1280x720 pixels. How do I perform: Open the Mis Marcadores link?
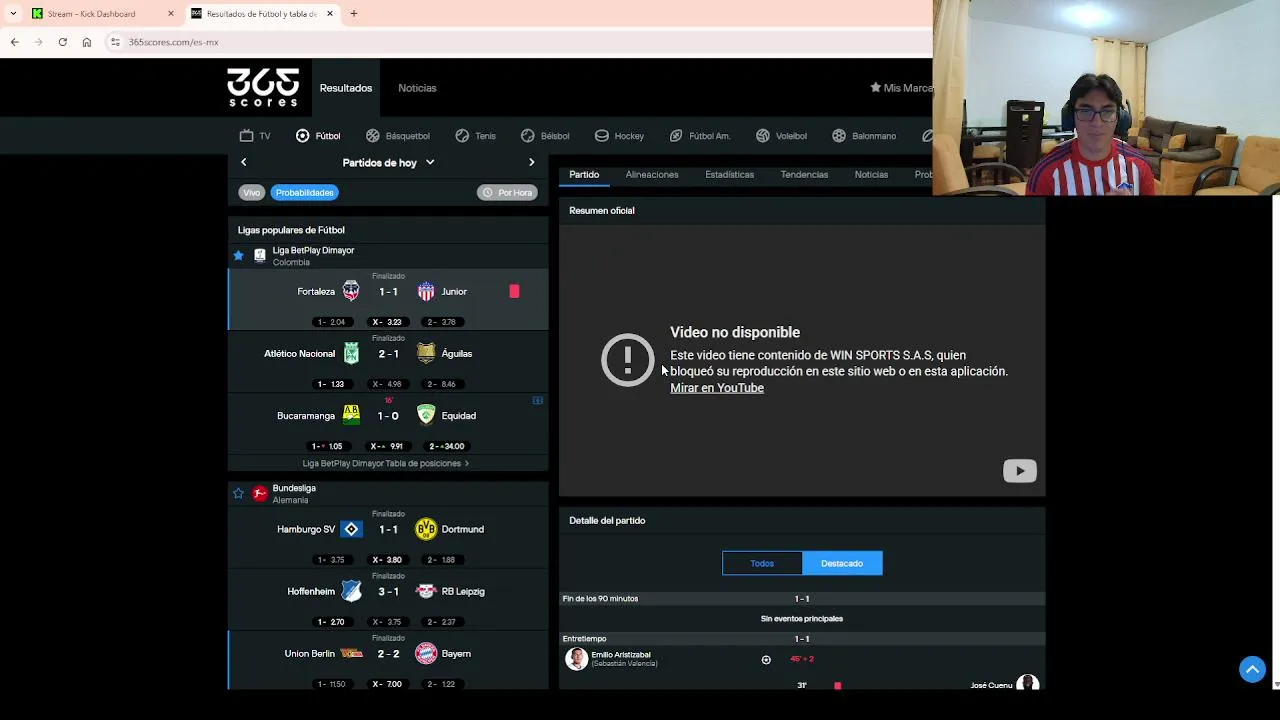(x=901, y=88)
